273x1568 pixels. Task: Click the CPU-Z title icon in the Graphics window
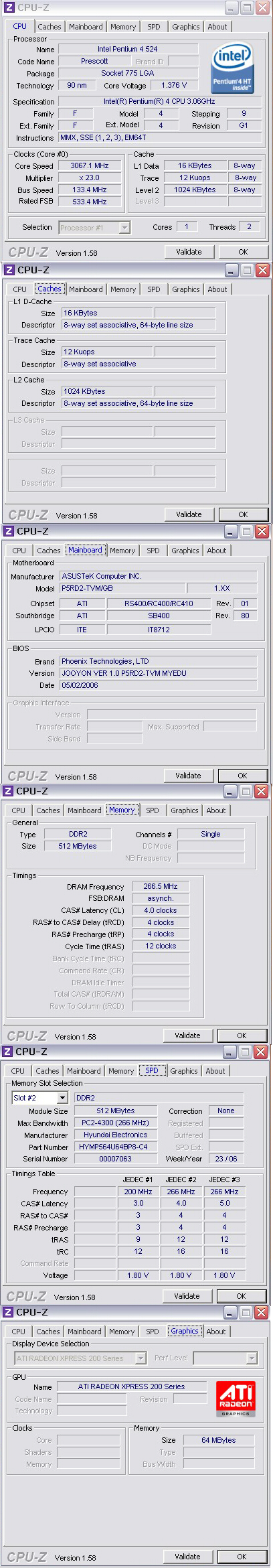pyautogui.click(x=8, y=1312)
